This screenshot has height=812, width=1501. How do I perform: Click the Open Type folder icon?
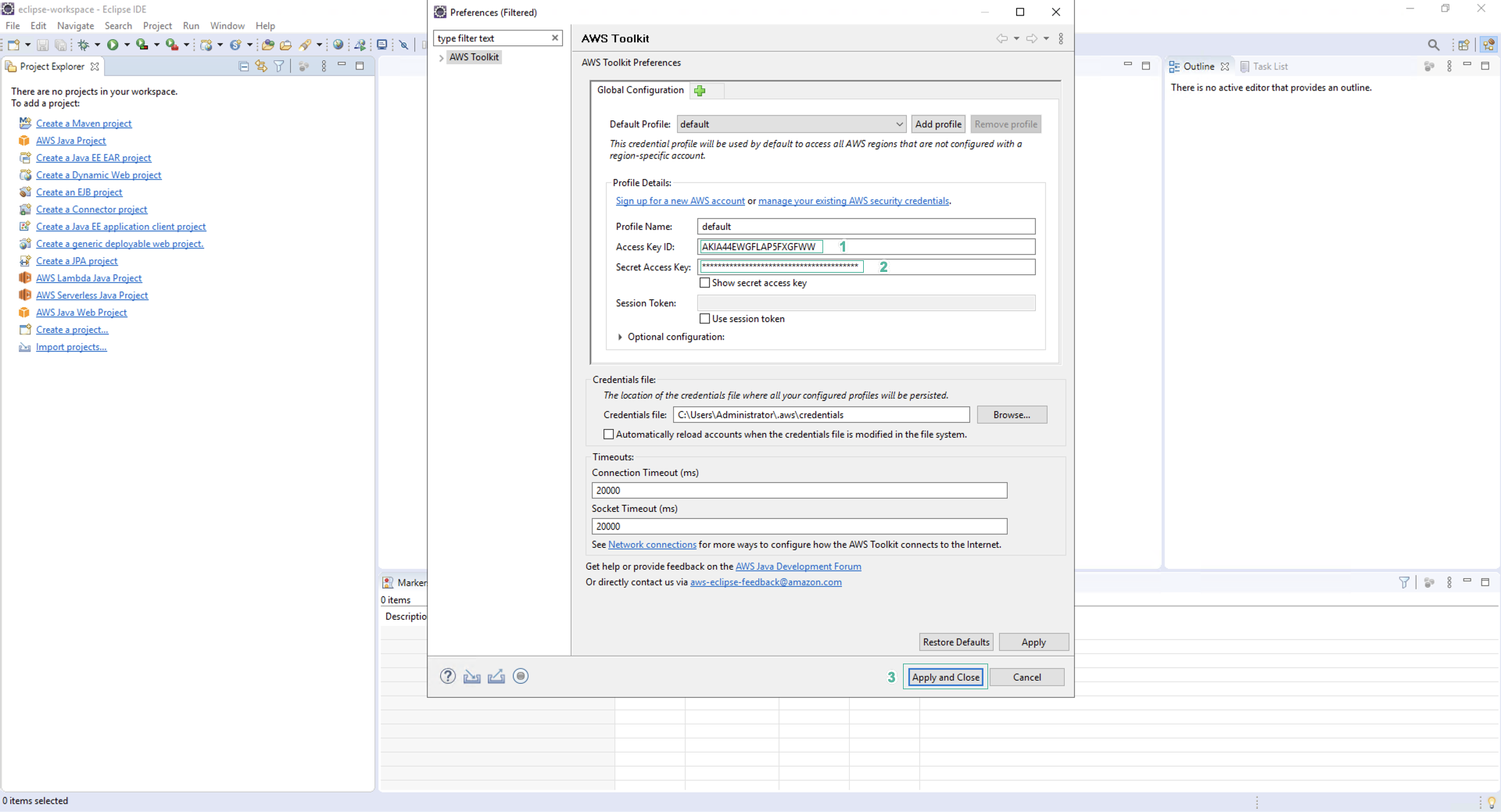pos(268,45)
